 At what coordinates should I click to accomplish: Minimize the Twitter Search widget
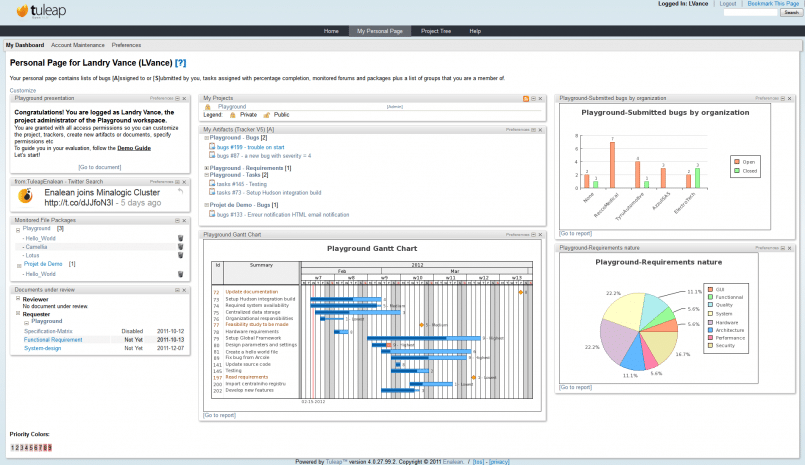[178, 182]
